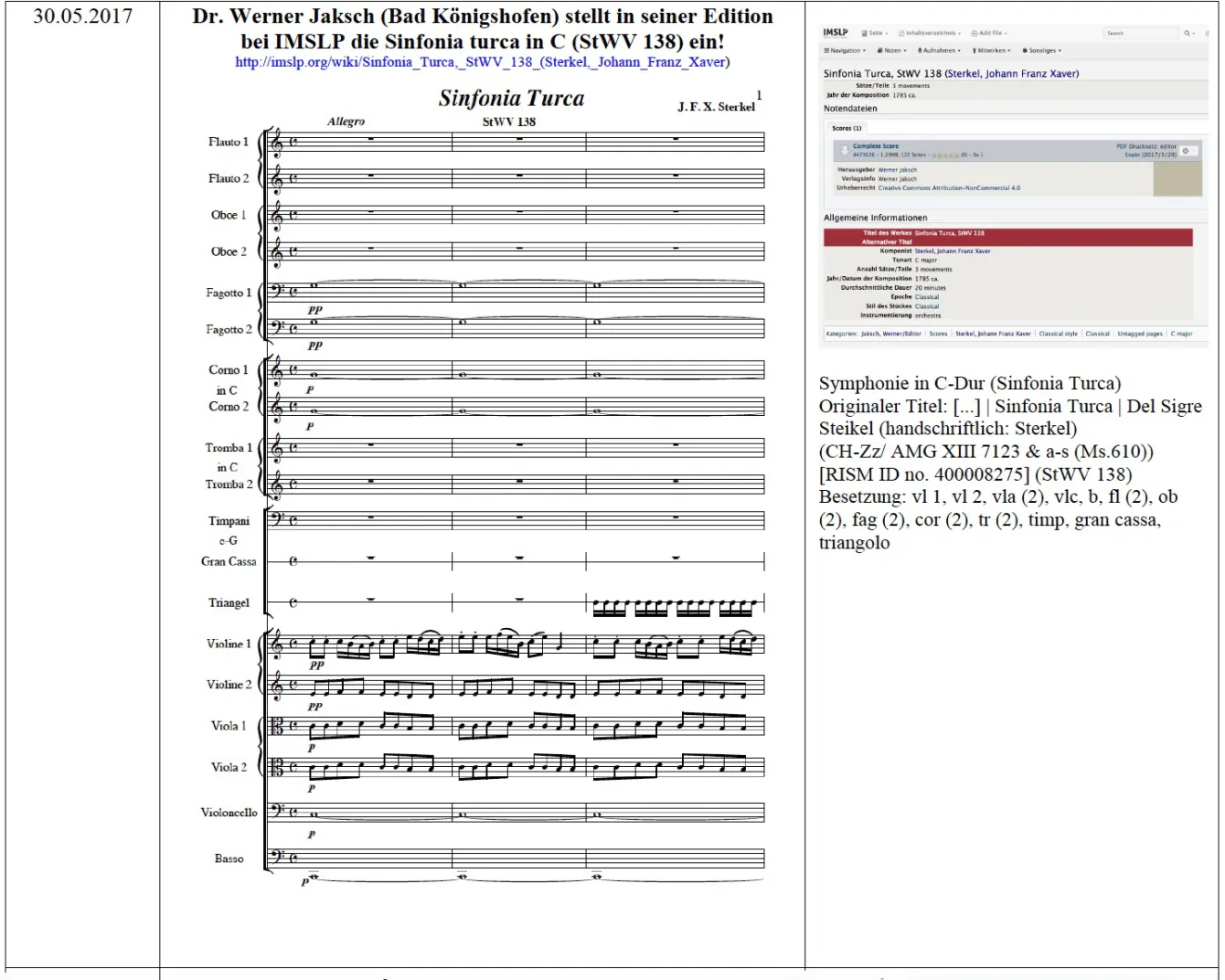This screenshot has height=980, width=1225.
Task: Click the star rating of Complete Score
Action: pos(944,155)
